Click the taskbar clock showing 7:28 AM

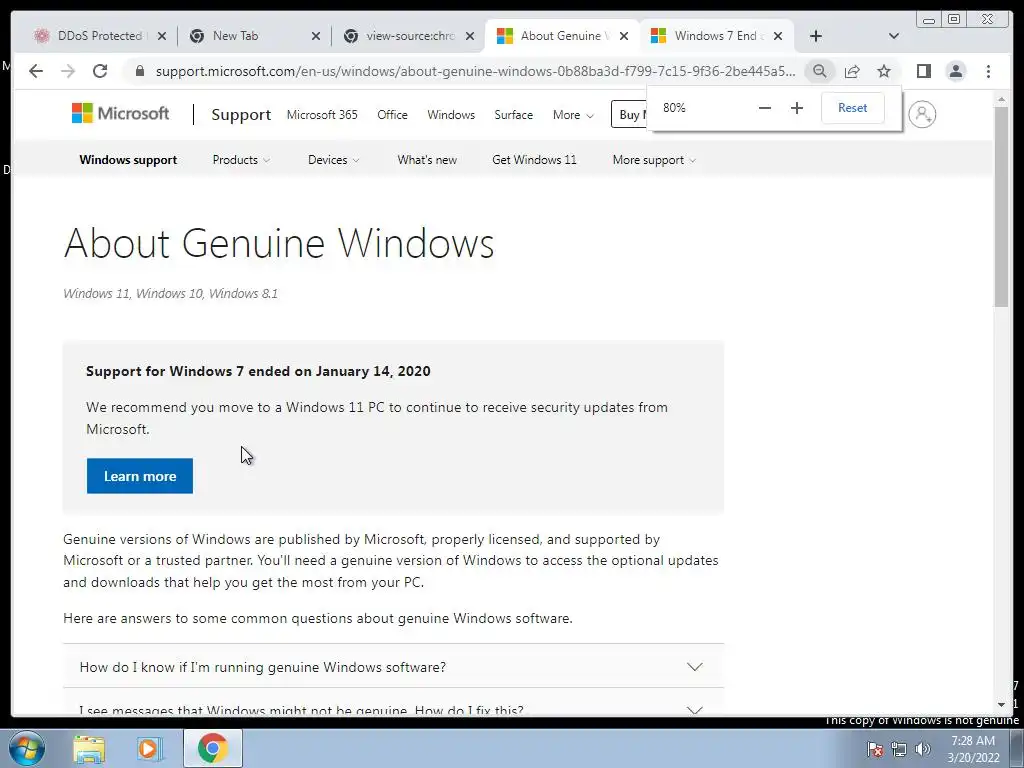click(973, 749)
